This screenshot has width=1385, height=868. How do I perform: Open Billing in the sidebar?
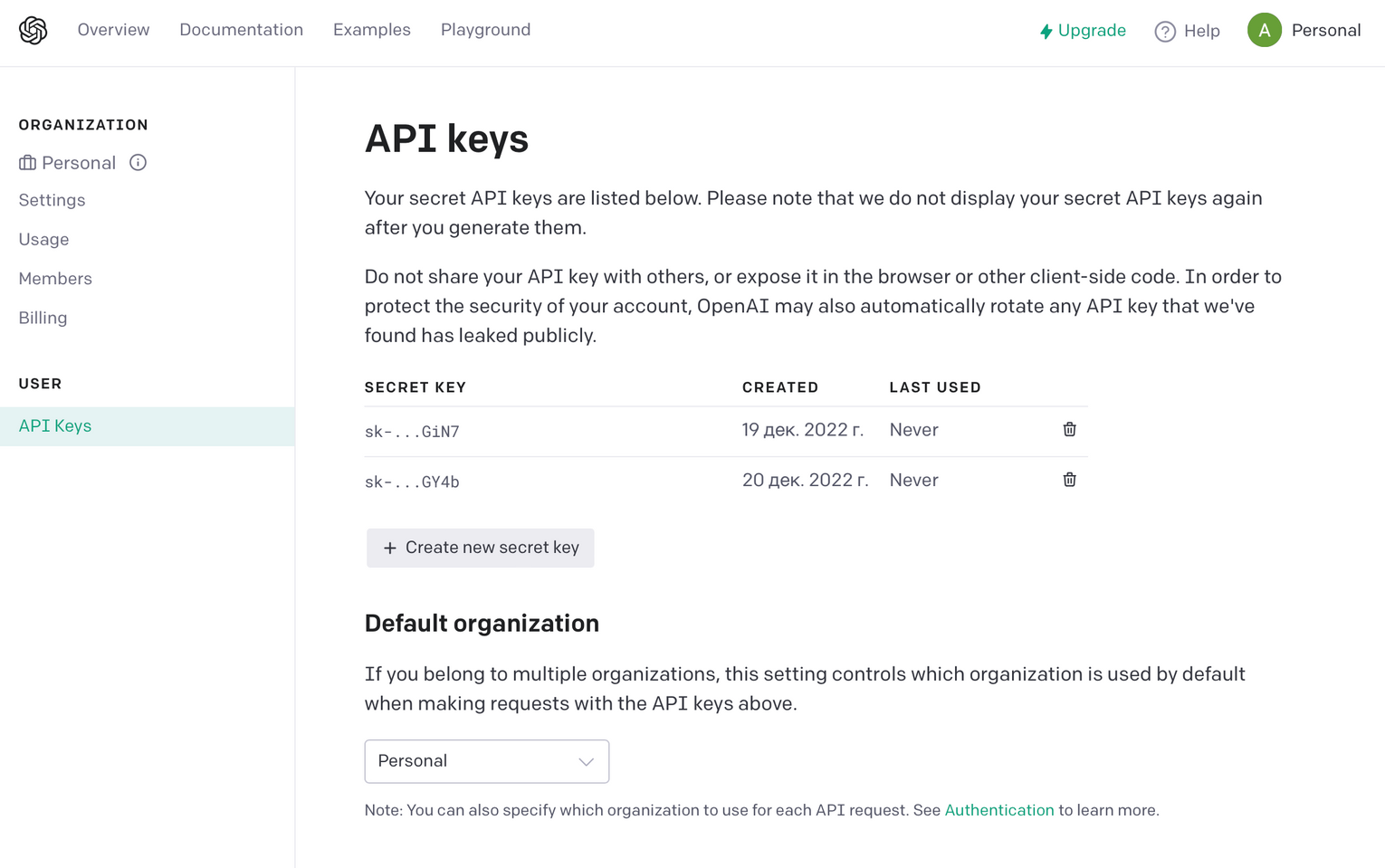click(x=43, y=318)
